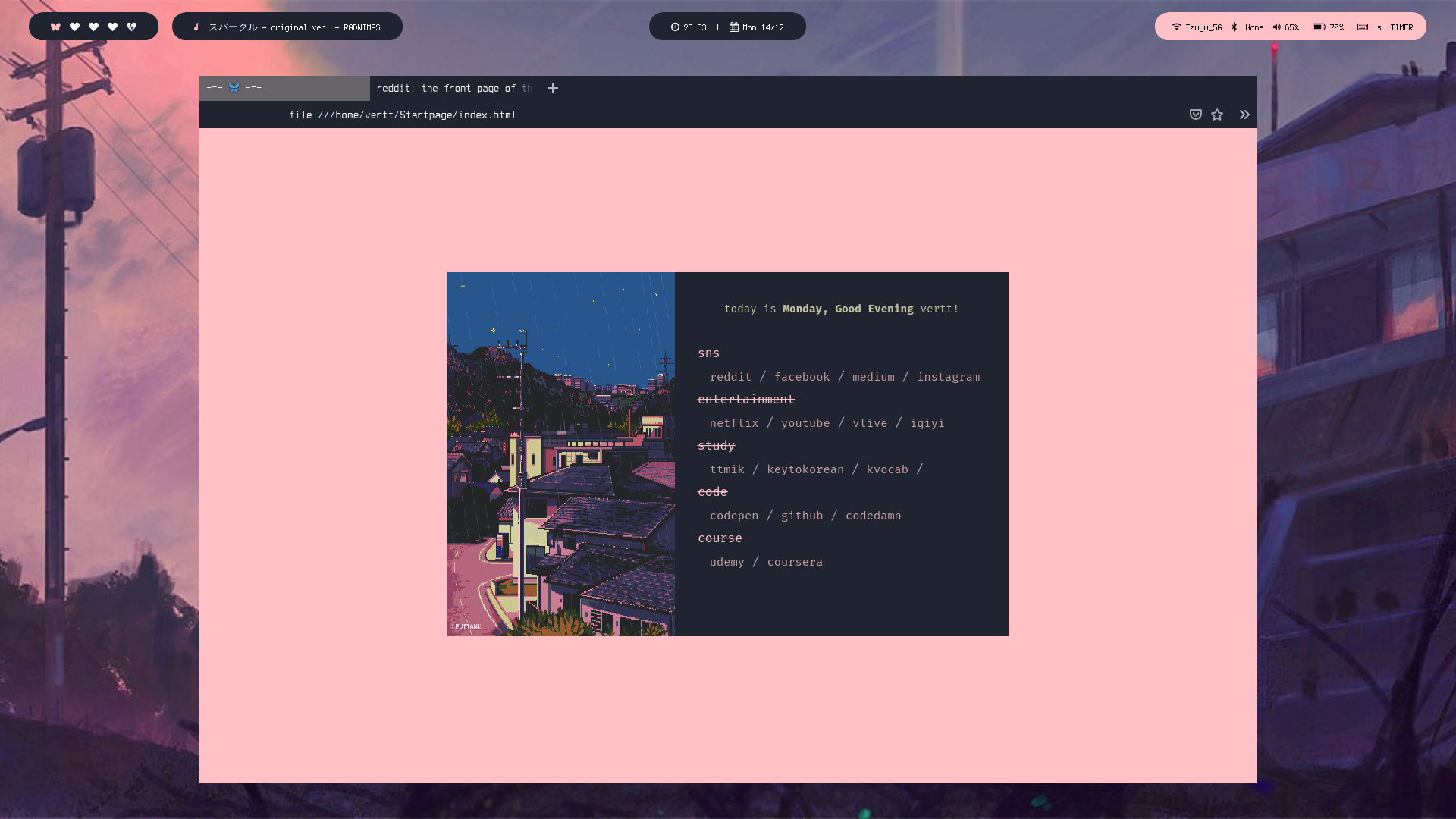Select the butterfly startpage tab

coord(284,88)
